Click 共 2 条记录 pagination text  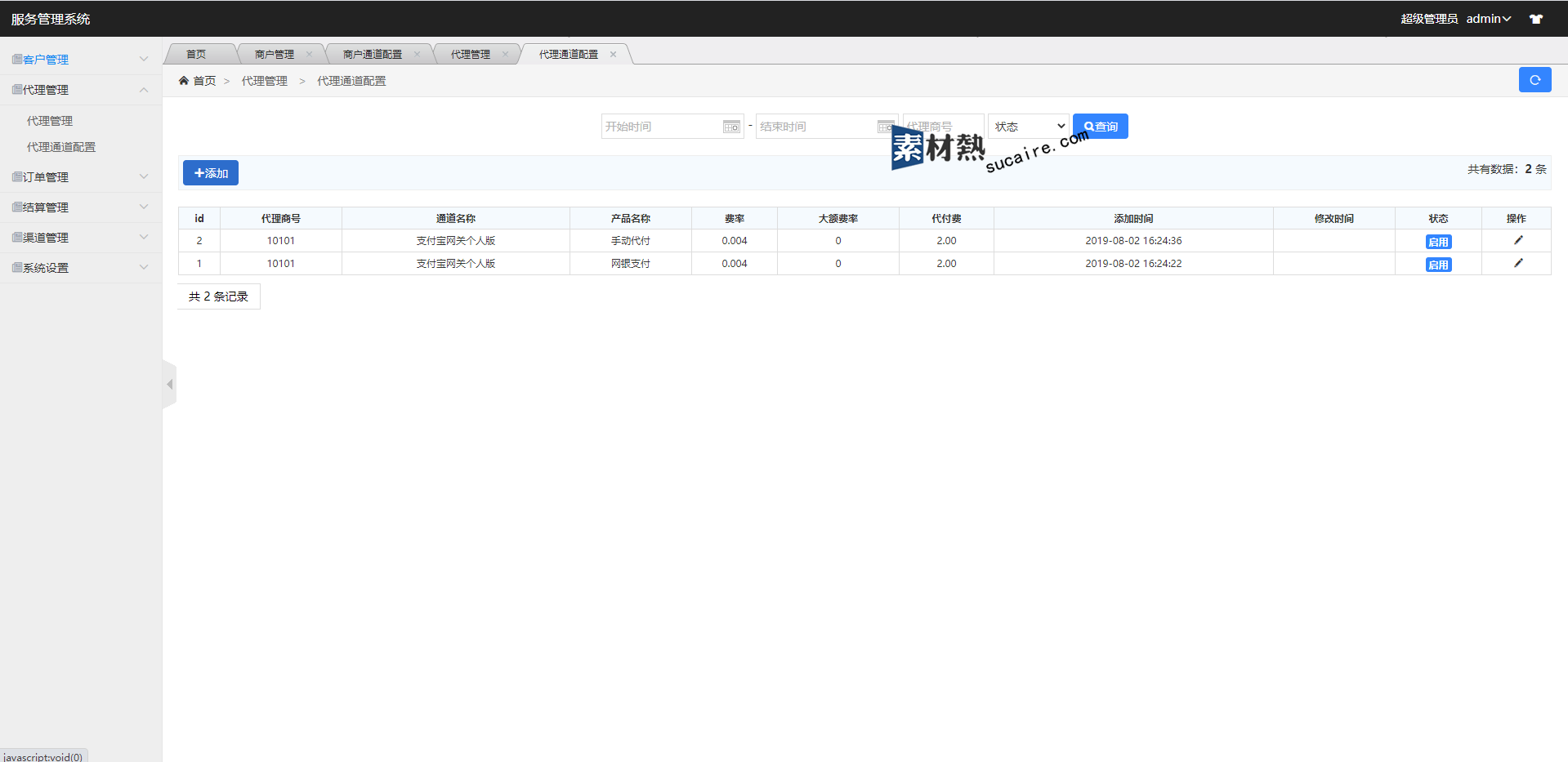pyautogui.click(x=218, y=296)
